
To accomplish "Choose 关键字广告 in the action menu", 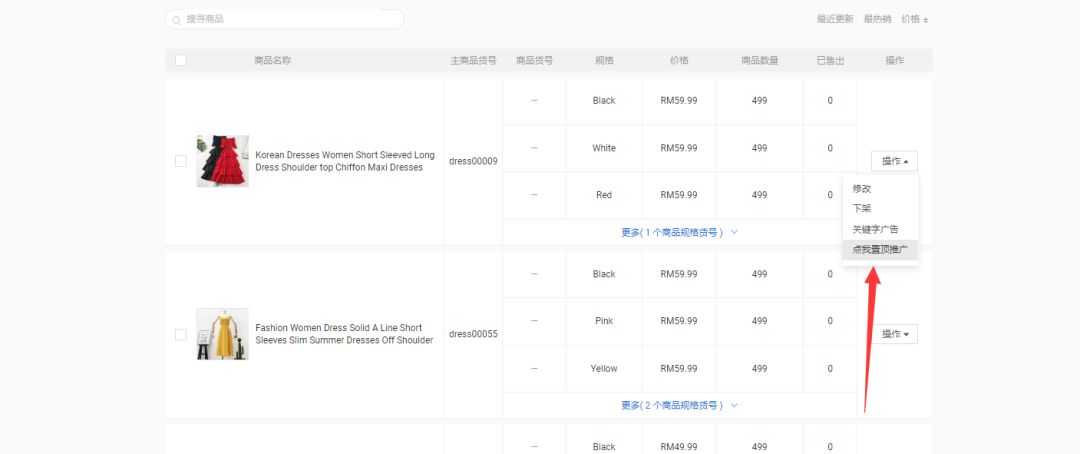I will 875,229.
